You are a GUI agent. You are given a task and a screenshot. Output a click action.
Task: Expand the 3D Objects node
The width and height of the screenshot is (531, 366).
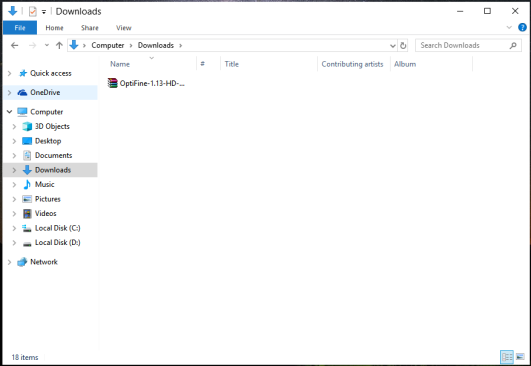[x=14, y=126]
